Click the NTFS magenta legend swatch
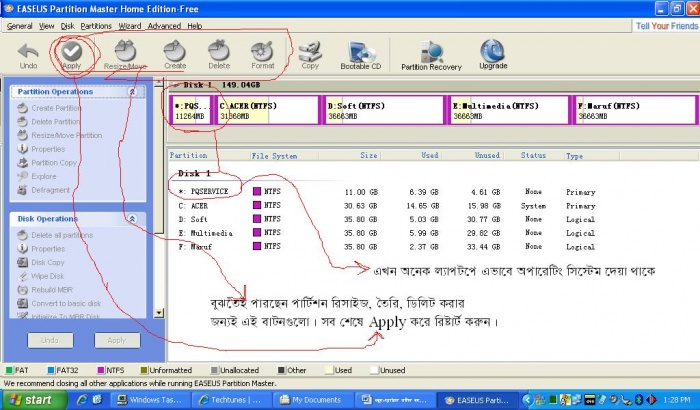This screenshot has width=700, height=410. 101,370
